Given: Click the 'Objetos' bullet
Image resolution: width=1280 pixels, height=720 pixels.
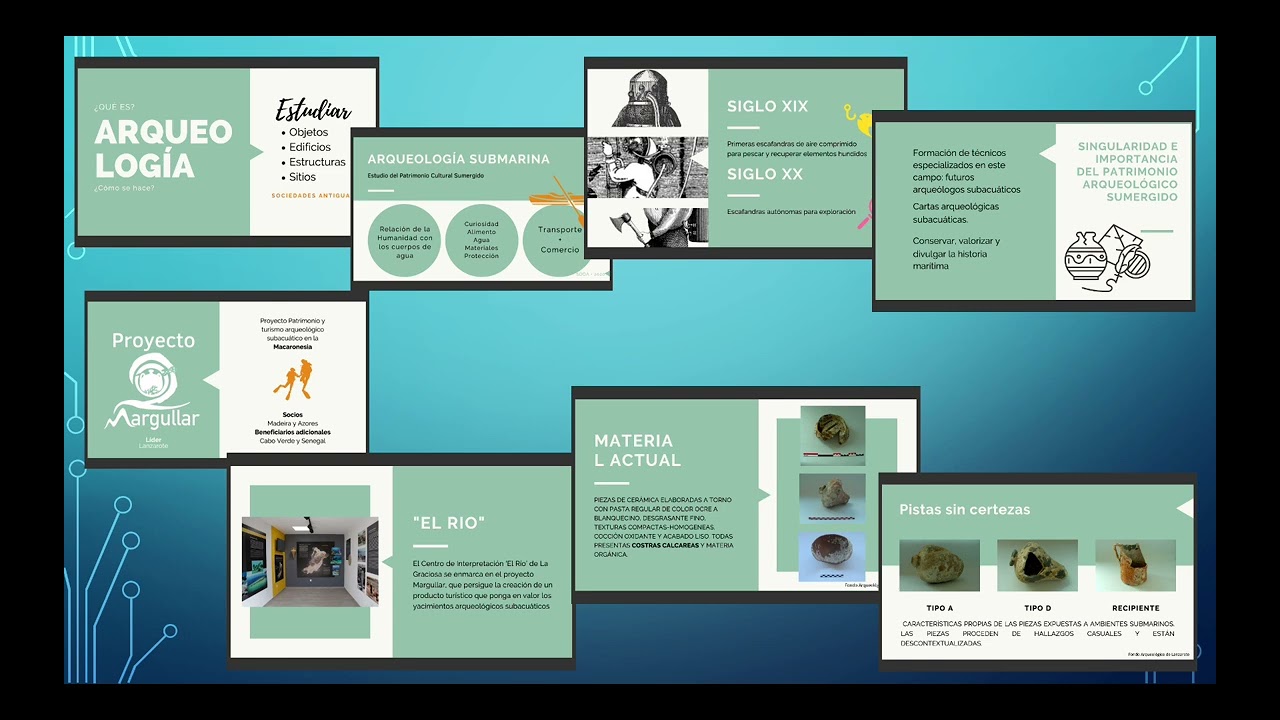Looking at the screenshot, I should [x=306, y=132].
